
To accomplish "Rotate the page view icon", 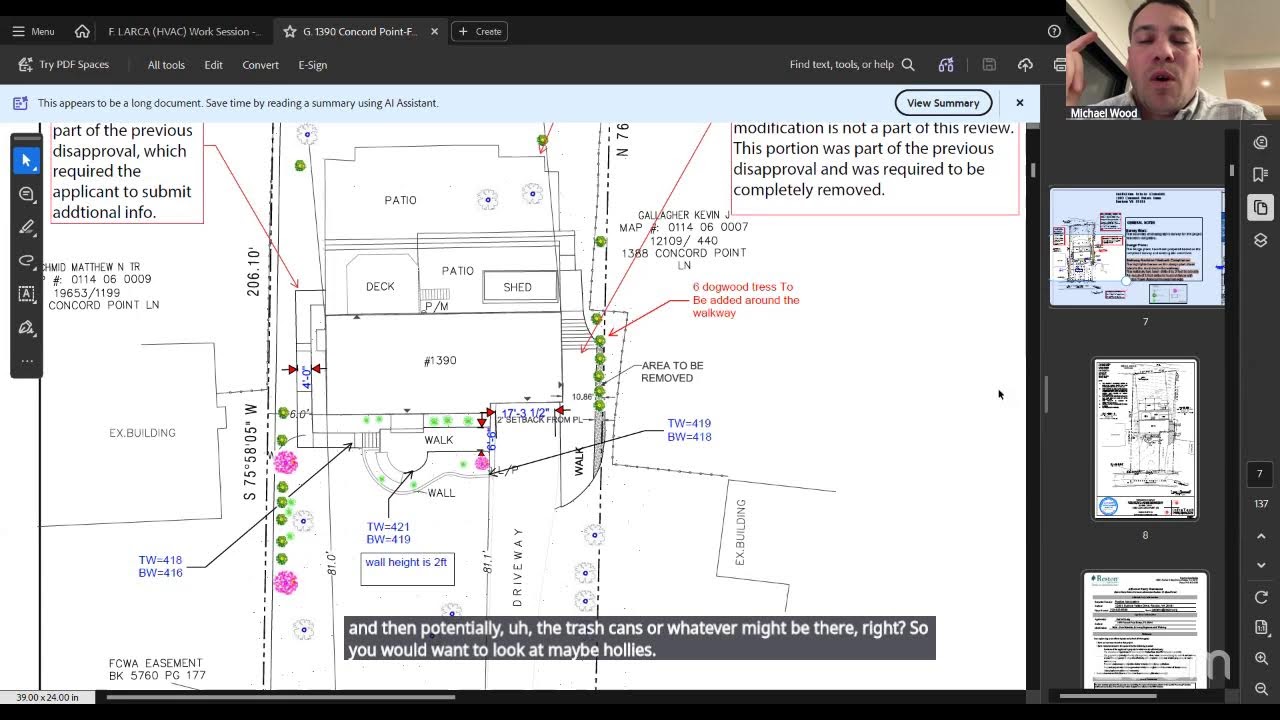I will (1261, 597).
